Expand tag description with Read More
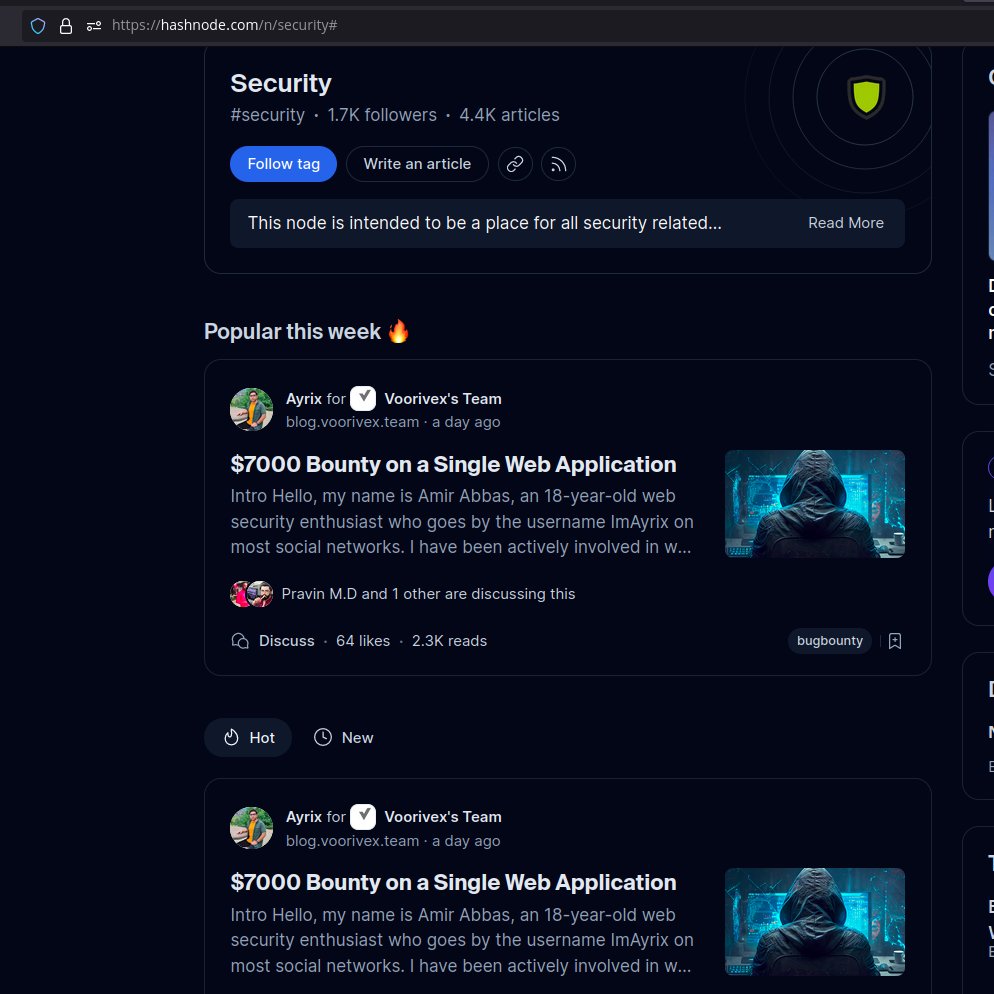The image size is (994, 994). pyautogui.click(x=846, y=223)
